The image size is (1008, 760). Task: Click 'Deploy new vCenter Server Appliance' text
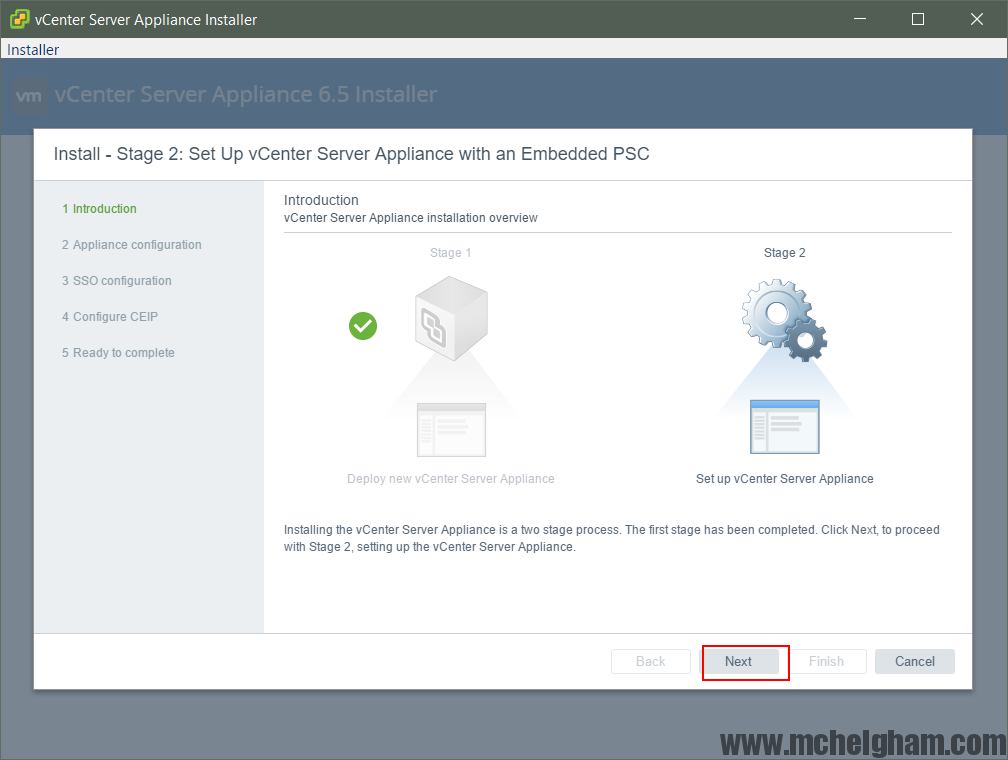coord(451,479)
